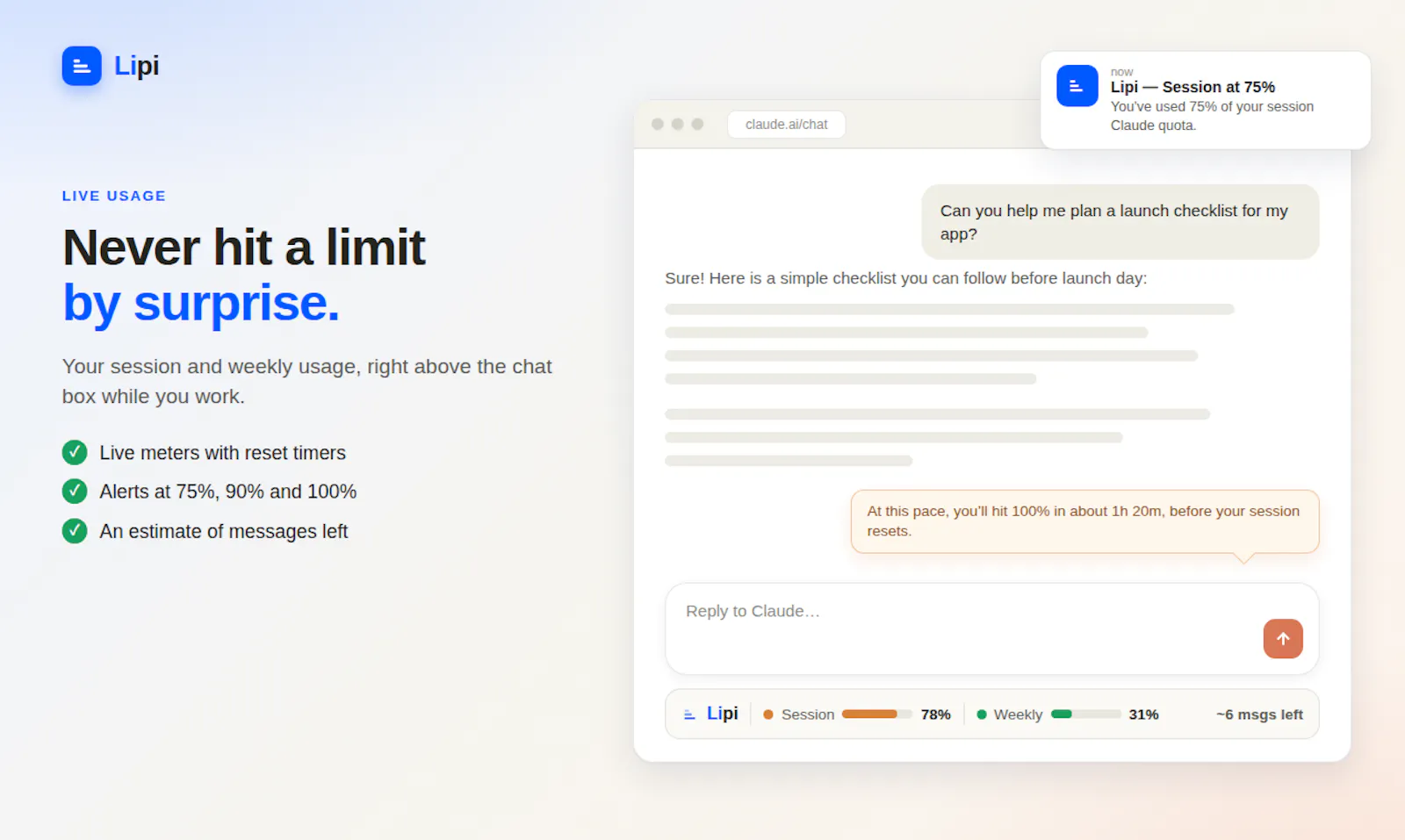Click the green check beside Live meters
1405x840 pixels.
(75, 452)
